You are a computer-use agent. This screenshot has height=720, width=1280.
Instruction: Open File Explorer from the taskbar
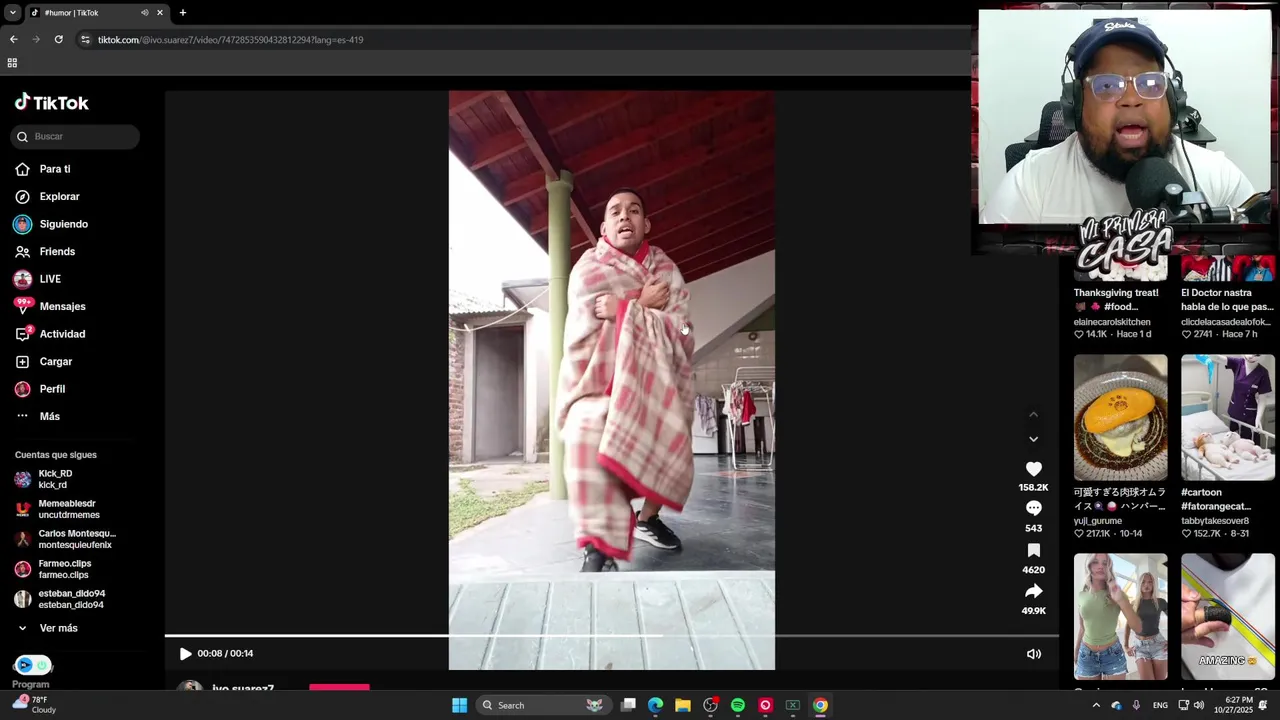pos(683,705)
